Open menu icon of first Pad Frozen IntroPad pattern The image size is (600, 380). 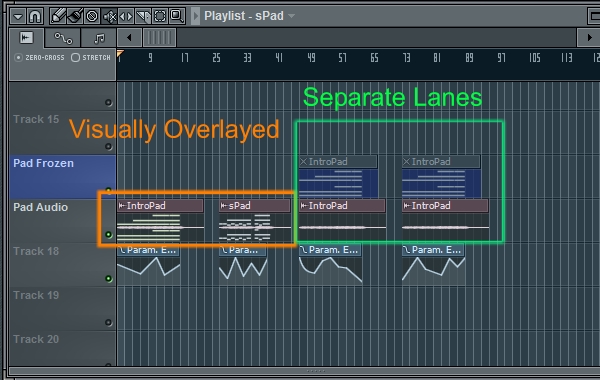click(303, 161)
